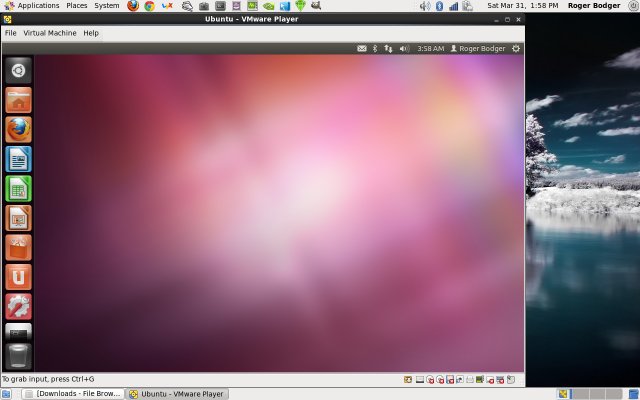The height and width of the screenshot is (400, 640).
Task: Click host show desktop button
Action: (6, 394)
